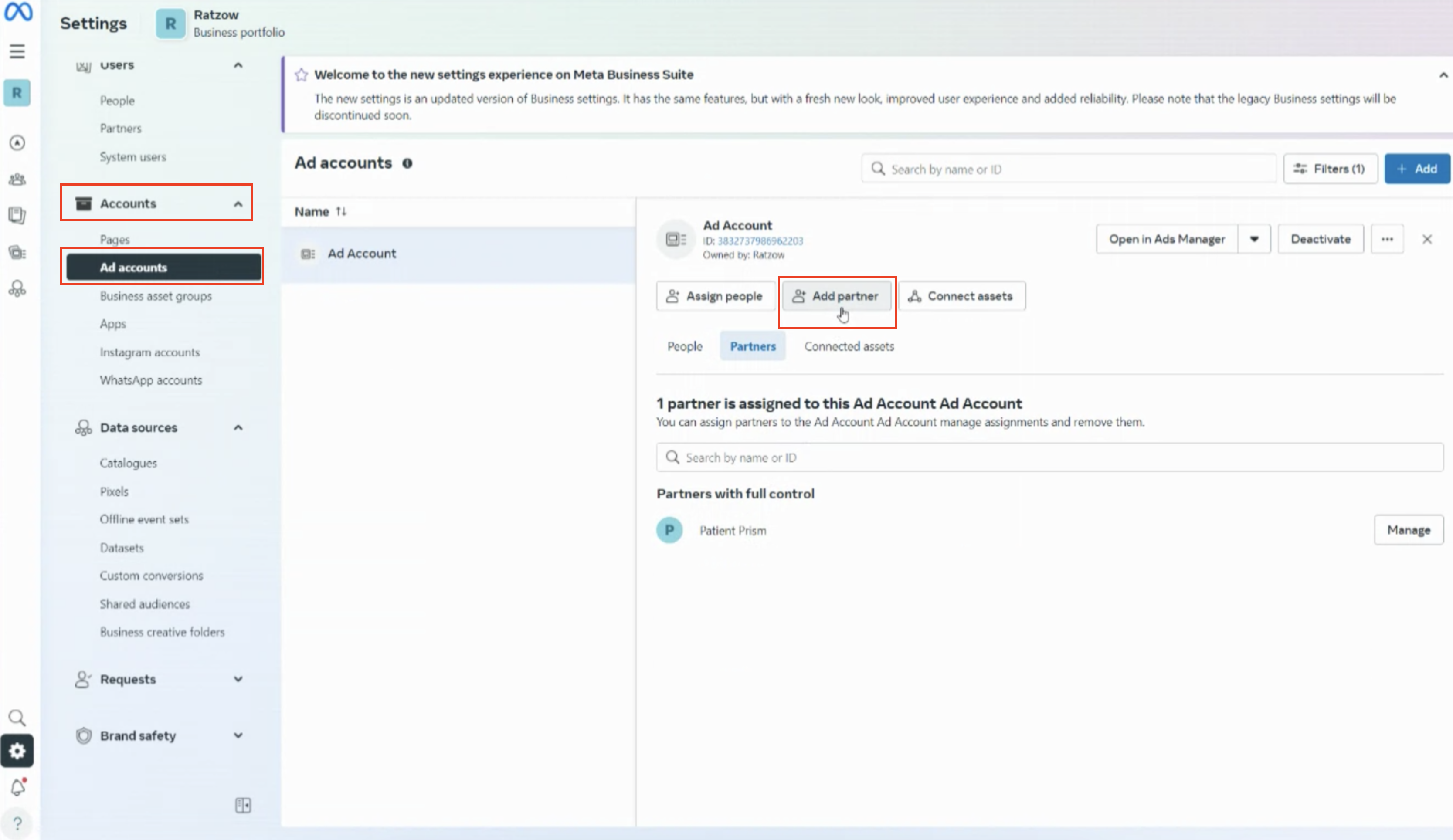Open the pages icon in left rail
This screenshot has height=840, width=1453.
[x=17, y=216]
